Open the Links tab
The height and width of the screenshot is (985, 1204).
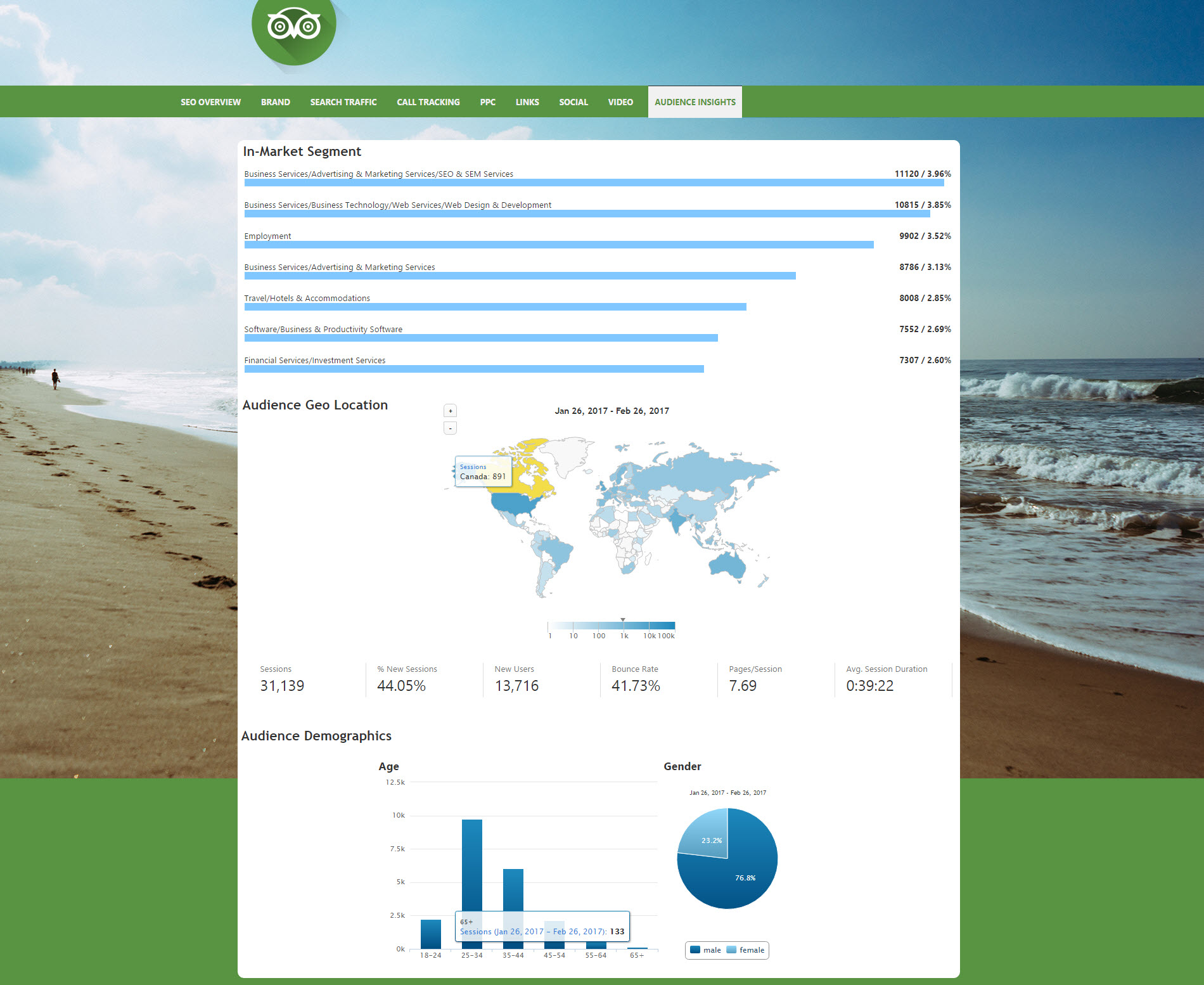[x=527, y=102]
